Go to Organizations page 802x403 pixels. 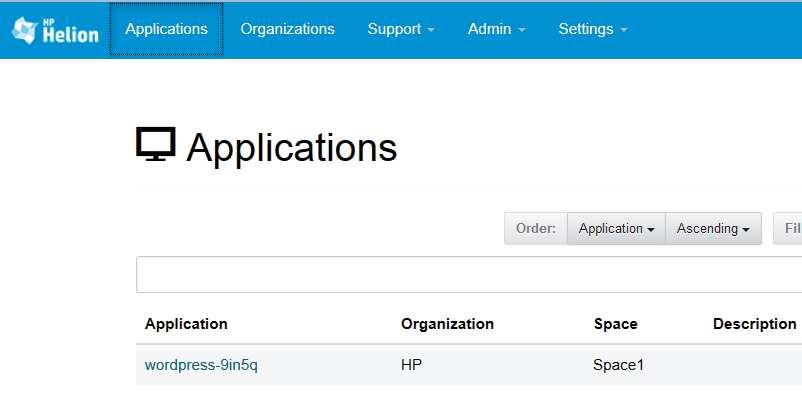tap(287, 29)
